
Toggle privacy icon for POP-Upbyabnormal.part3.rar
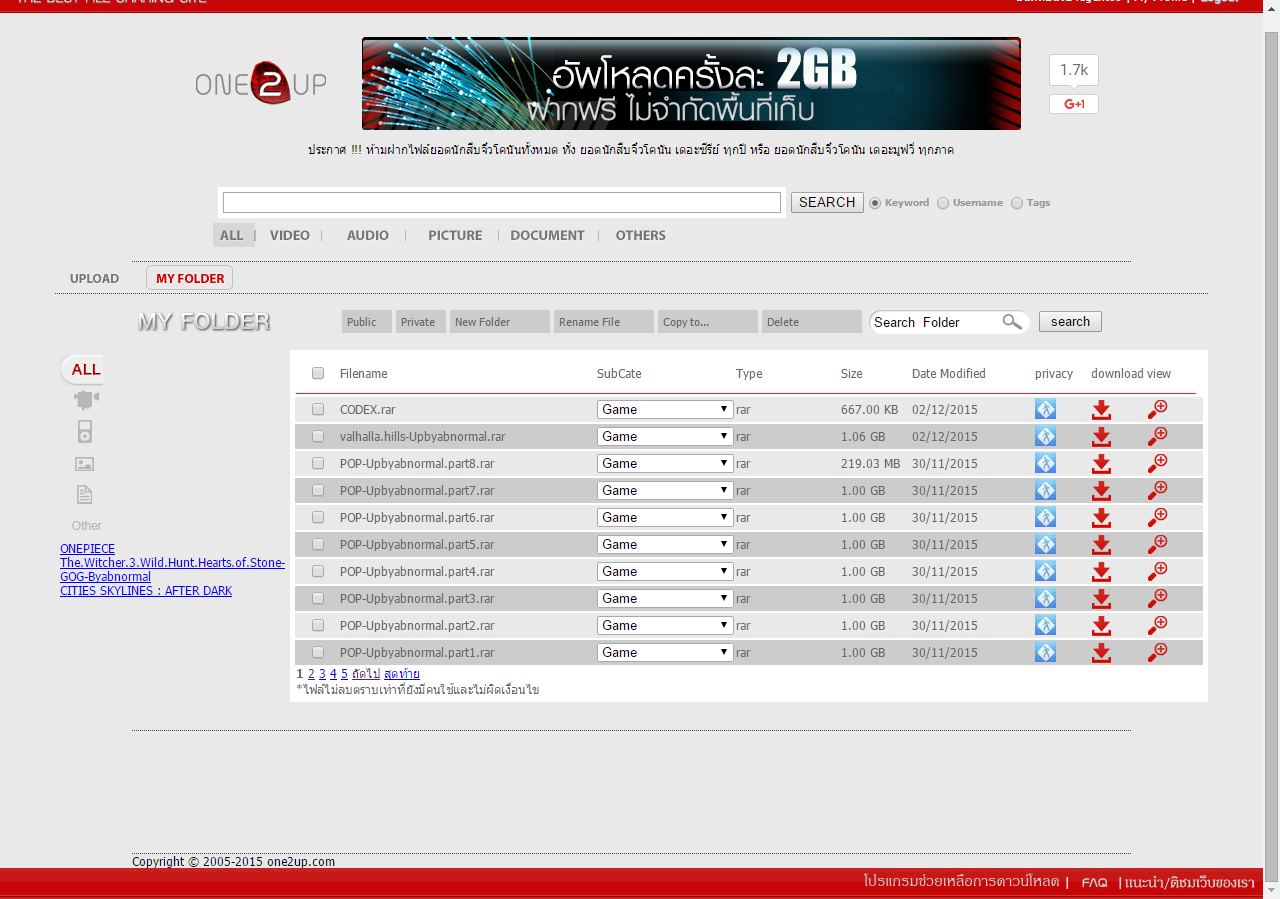pos(1045,598)
